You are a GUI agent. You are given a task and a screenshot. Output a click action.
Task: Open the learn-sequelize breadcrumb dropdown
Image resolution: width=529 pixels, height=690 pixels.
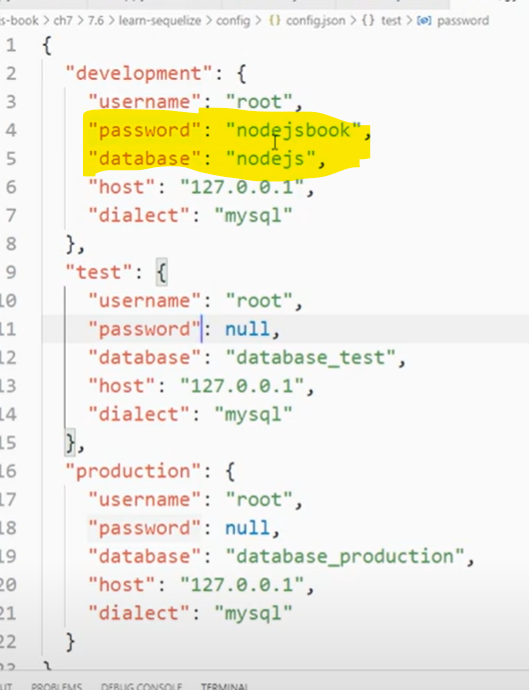click(160, 21)
